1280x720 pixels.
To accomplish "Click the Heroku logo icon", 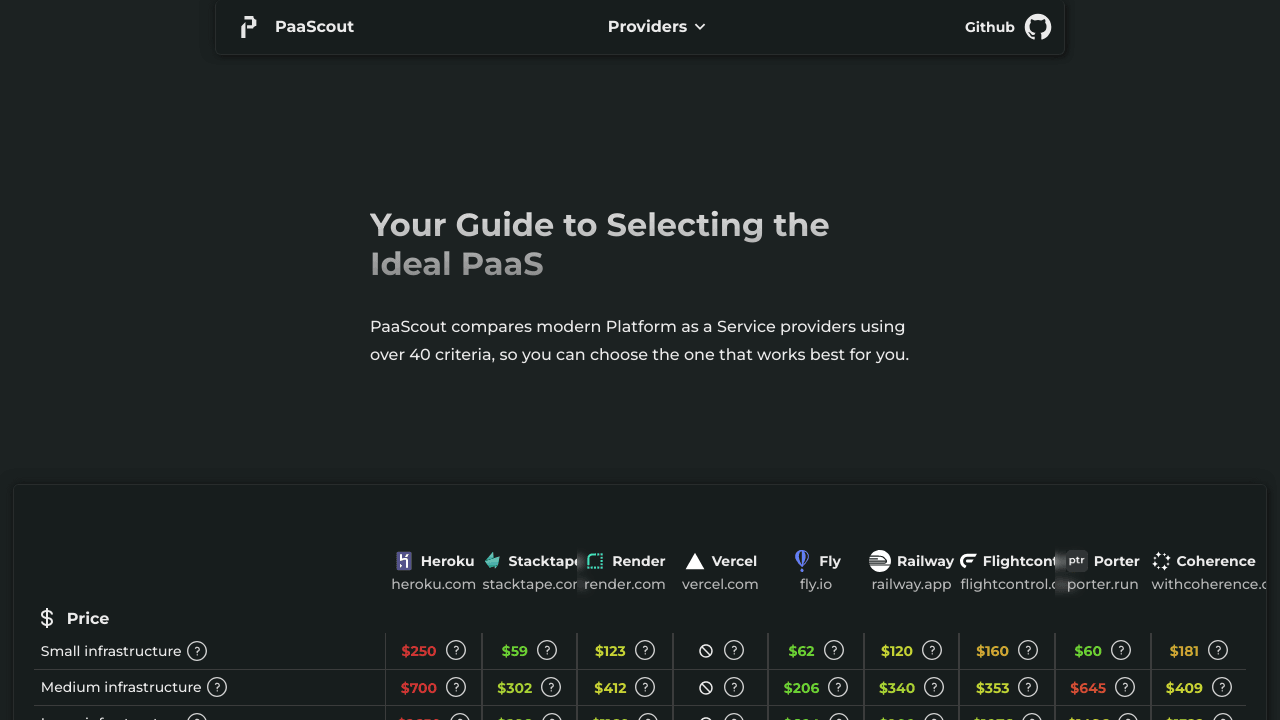I will click(x=404, y=561).
